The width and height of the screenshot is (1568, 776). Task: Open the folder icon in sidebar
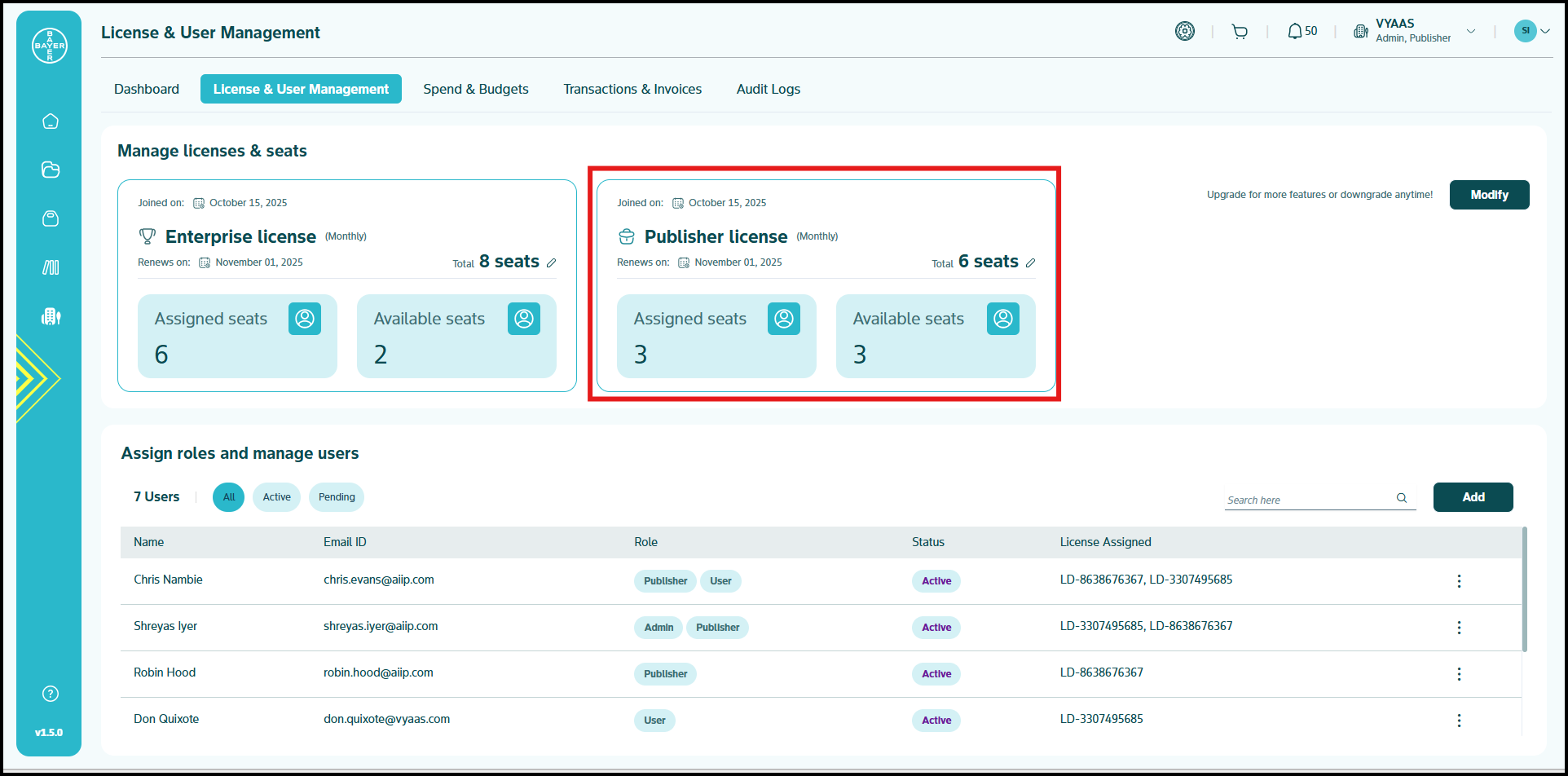51,170
